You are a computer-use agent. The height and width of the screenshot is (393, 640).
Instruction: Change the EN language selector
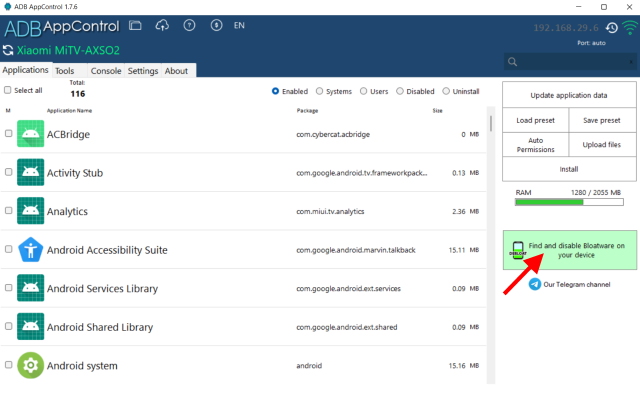(x=239, y=25)
